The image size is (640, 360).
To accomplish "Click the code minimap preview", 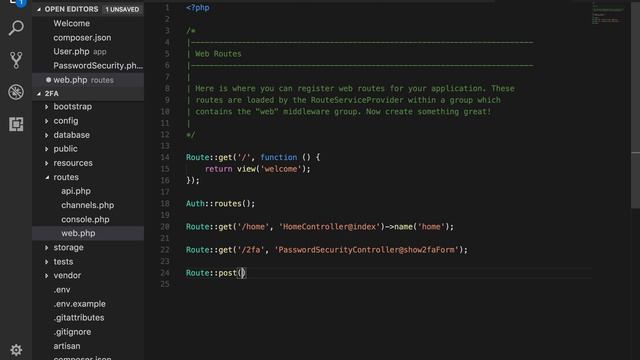I will pyautogui.click(x=607, y=13).
